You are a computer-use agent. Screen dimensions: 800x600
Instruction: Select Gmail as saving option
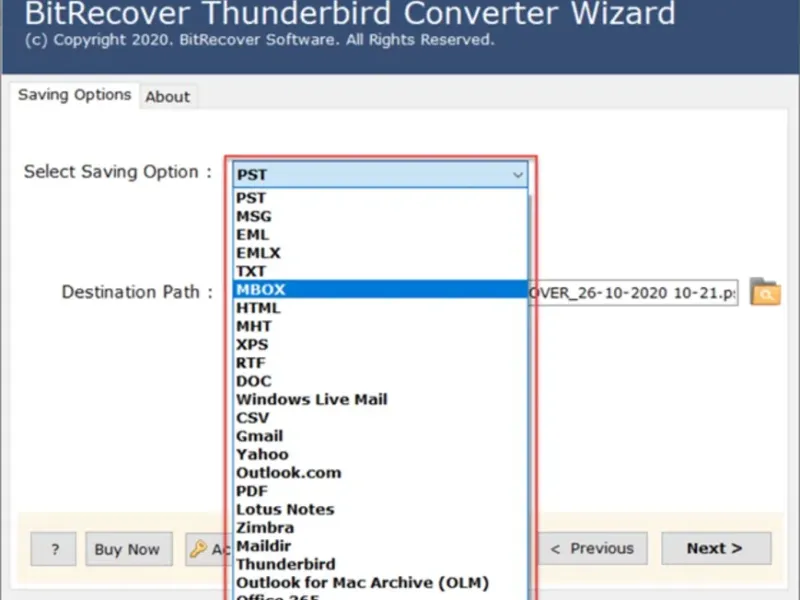coord(380,436)
